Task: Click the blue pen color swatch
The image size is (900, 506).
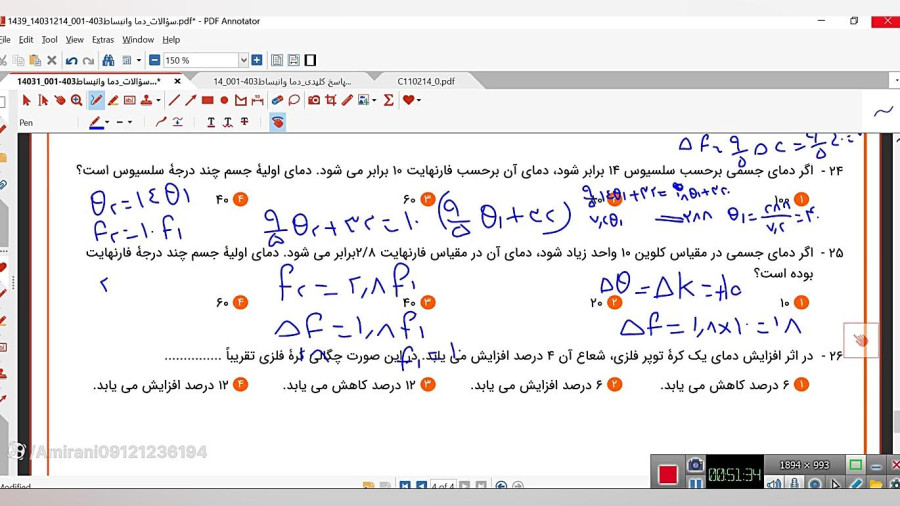Action: pos(96,122)
